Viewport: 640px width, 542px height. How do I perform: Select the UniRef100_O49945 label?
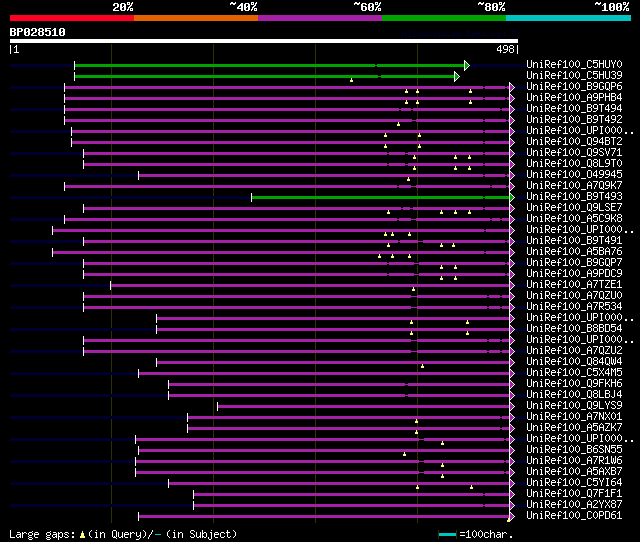(x=574, y=175)
